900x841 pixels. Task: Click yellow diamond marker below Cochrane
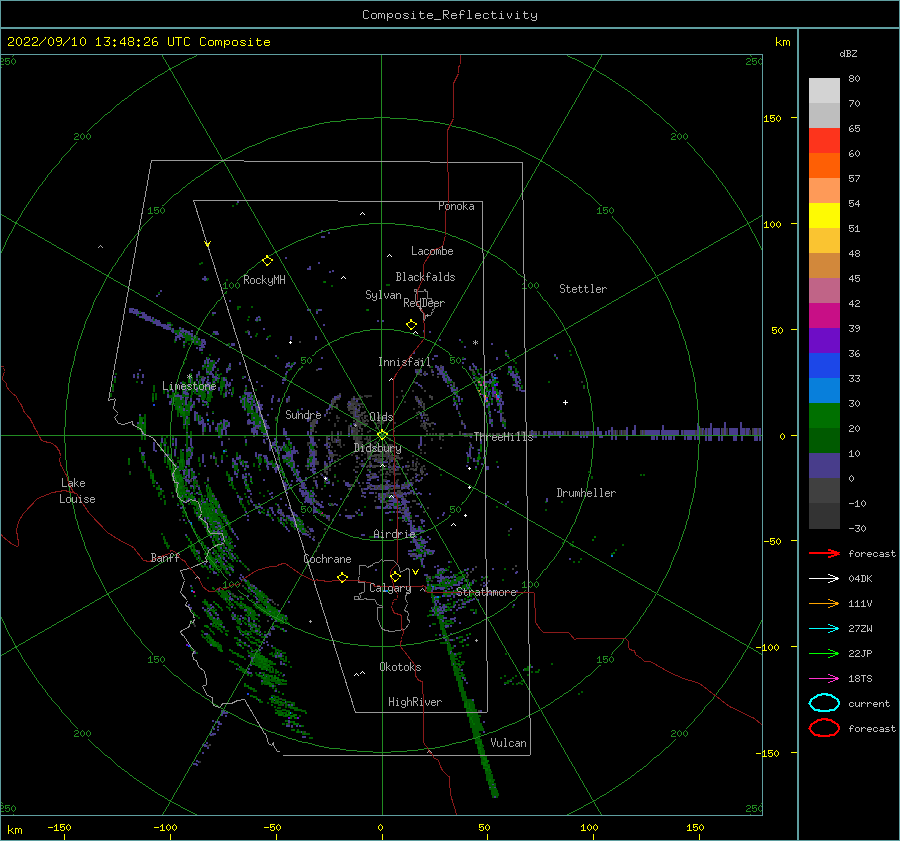click(343, 577)
